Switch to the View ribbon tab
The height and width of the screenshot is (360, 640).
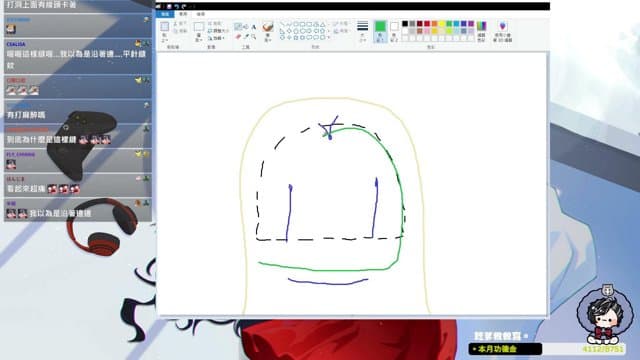(200, 14)
